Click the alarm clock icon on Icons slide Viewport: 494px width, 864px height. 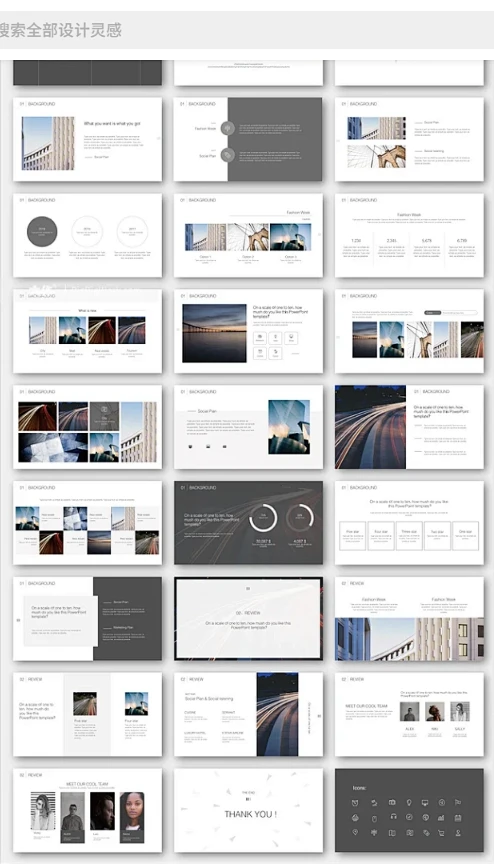point(355,803)
